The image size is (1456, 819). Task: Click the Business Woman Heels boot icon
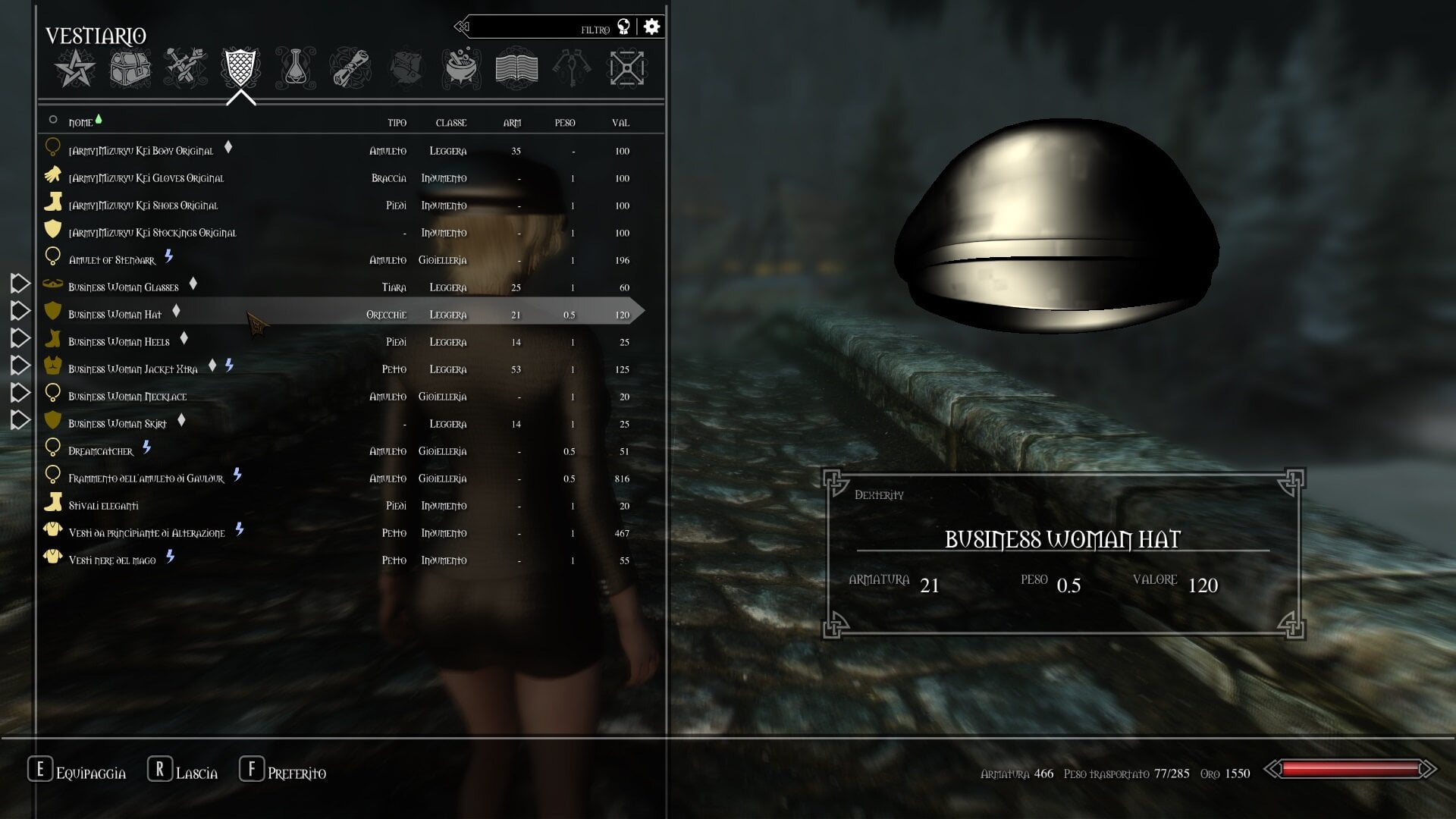pyautogui.click(x=52, y=338)
